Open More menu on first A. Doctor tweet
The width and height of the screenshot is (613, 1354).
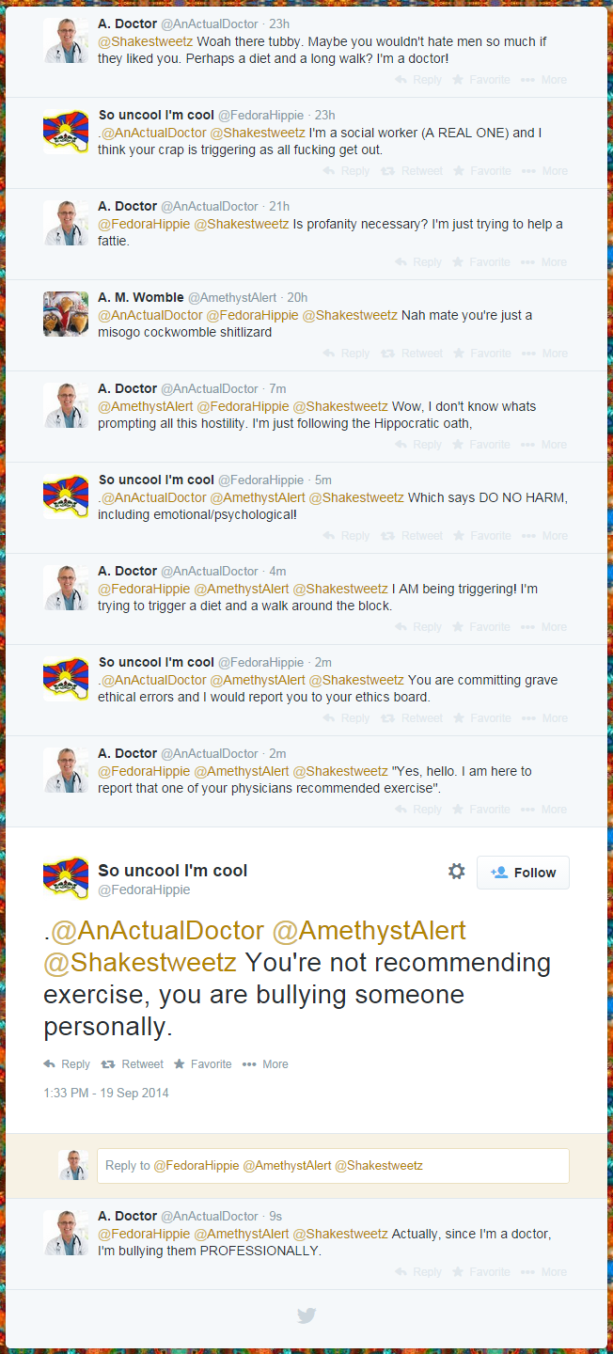[x=544, y=80]
